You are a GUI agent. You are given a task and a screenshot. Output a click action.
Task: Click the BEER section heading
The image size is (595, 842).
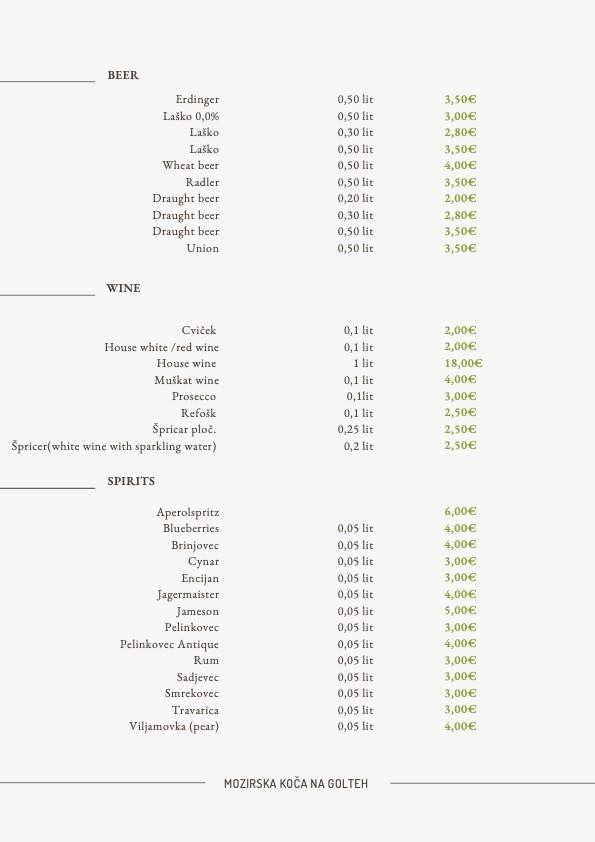point(123,75)
